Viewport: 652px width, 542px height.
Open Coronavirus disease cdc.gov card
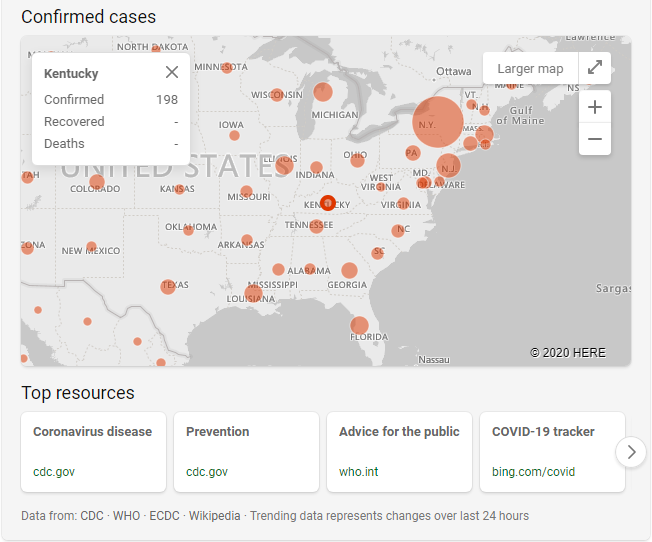point(93,452)
